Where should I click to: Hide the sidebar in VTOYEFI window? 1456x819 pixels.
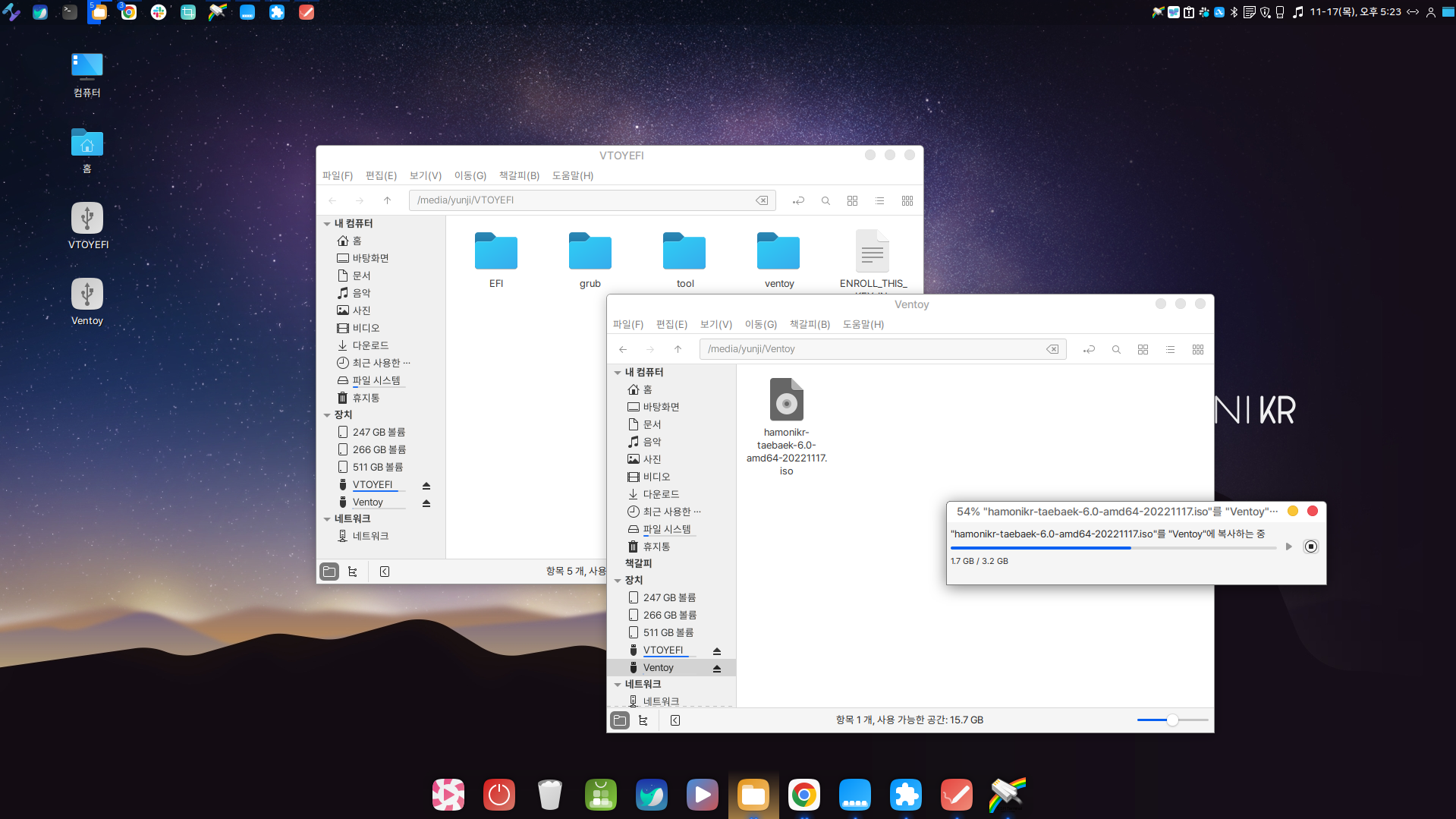[385, 572]
